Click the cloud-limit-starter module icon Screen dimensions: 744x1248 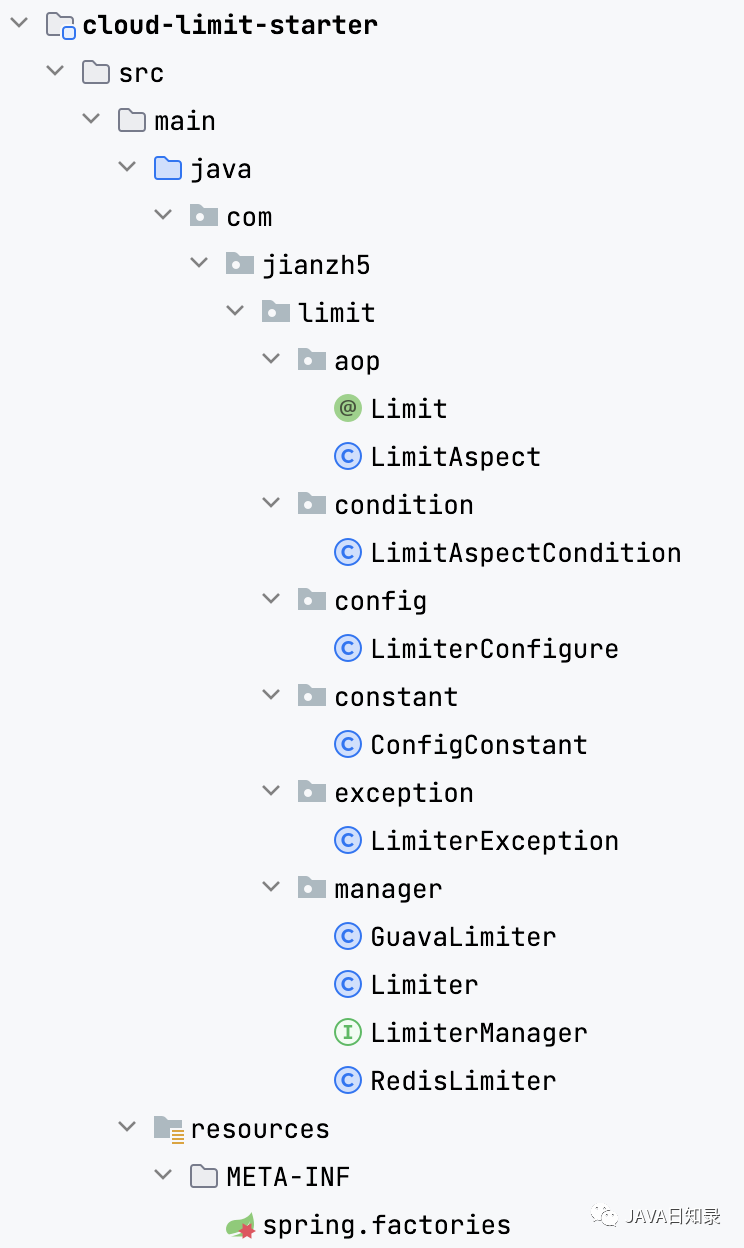61,25
